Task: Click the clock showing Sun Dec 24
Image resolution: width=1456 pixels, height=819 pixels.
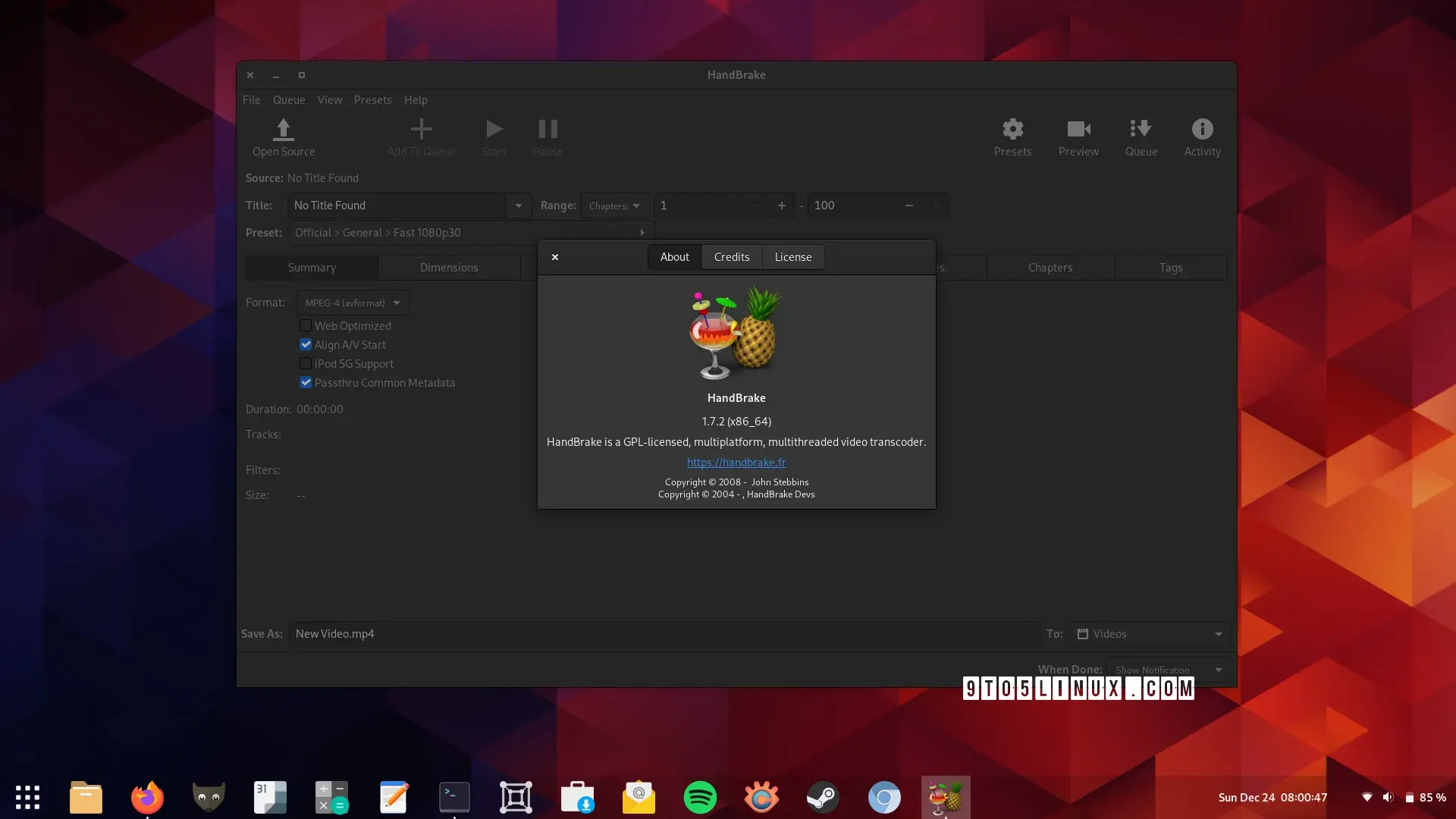Action: (1272, 797)
